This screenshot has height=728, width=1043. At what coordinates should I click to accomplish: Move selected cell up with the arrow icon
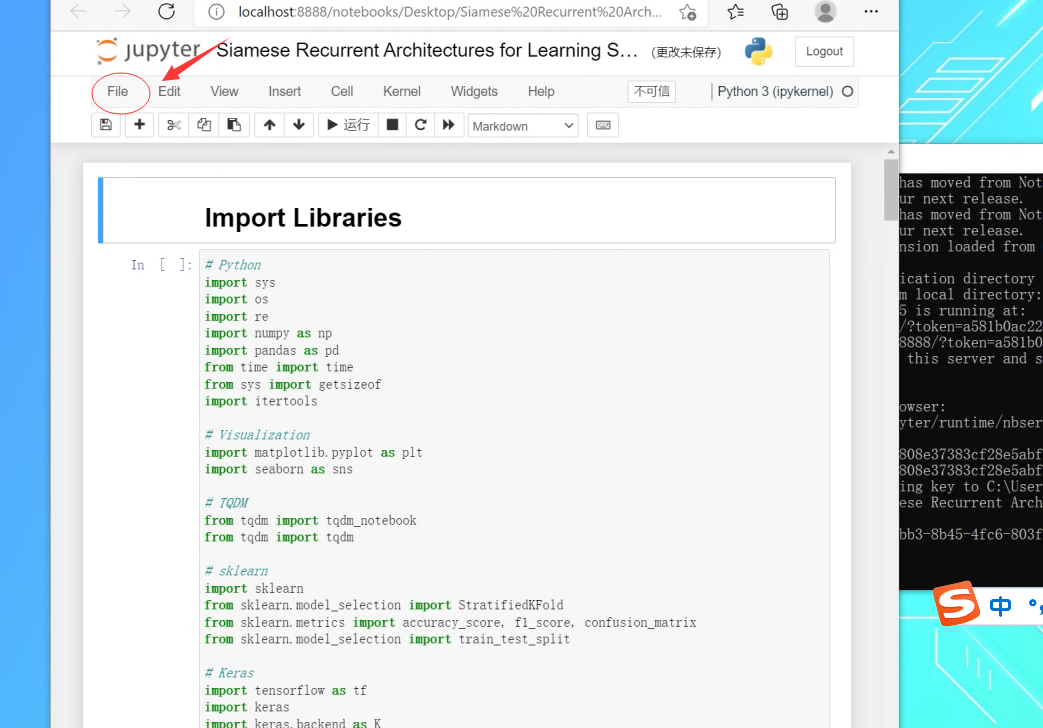[269, 125]
